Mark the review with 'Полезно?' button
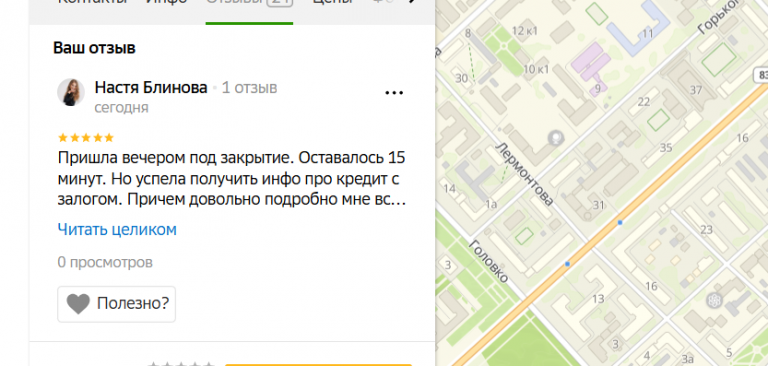 117,304
